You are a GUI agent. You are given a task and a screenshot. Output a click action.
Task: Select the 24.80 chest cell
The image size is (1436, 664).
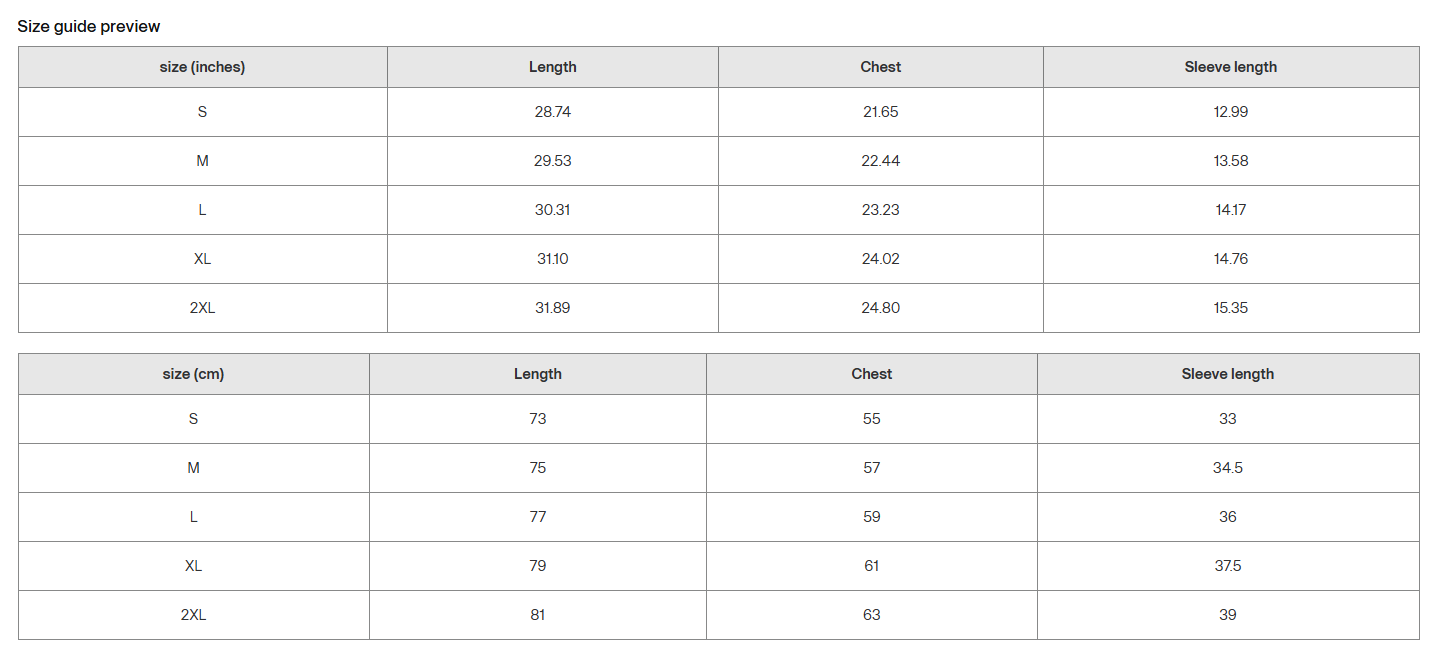click(x=880, y=308)
